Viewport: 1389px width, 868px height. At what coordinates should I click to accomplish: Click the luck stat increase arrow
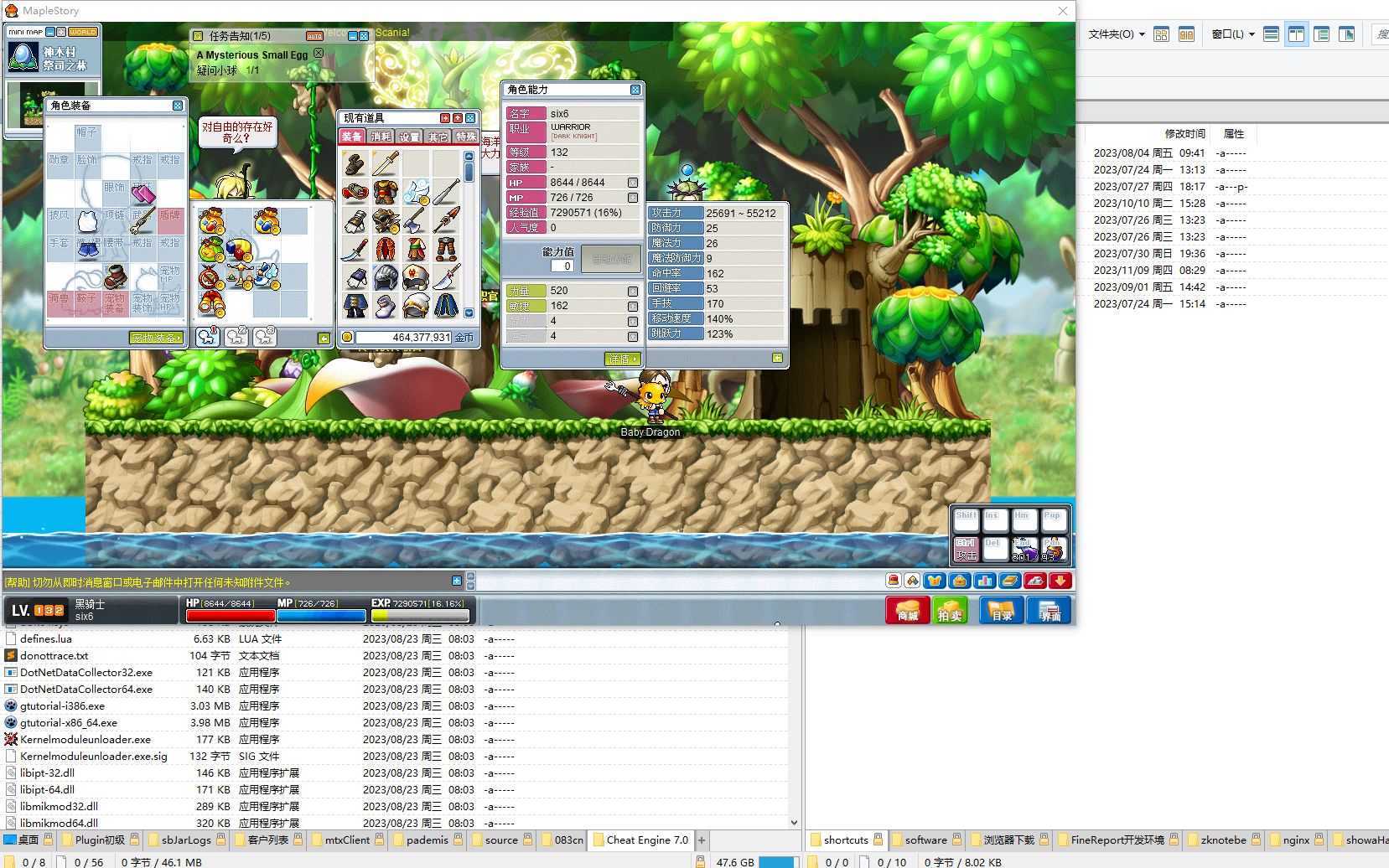pos(633,336)
